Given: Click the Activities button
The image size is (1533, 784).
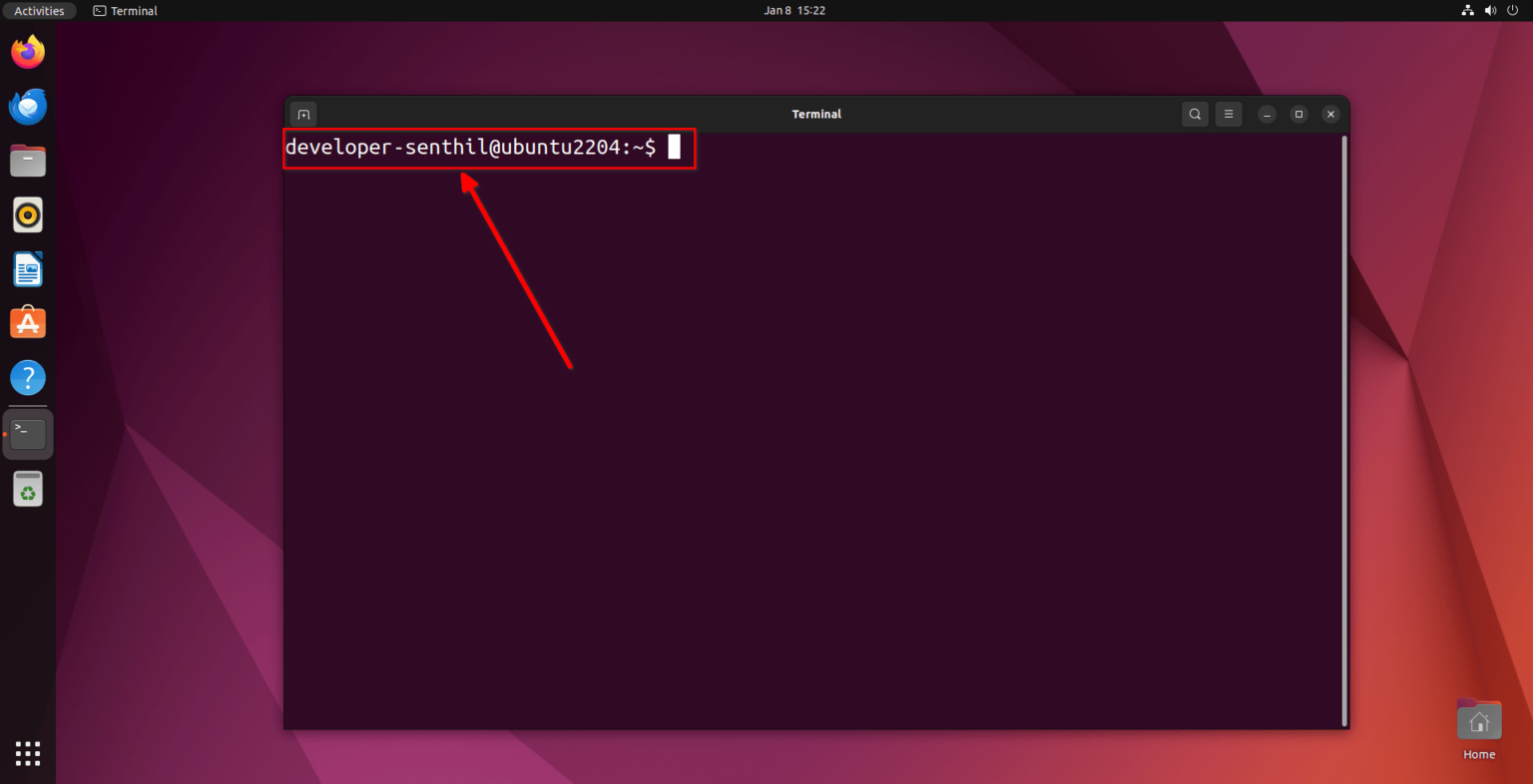Looking at the screenshot, I should tap(39, 11).
